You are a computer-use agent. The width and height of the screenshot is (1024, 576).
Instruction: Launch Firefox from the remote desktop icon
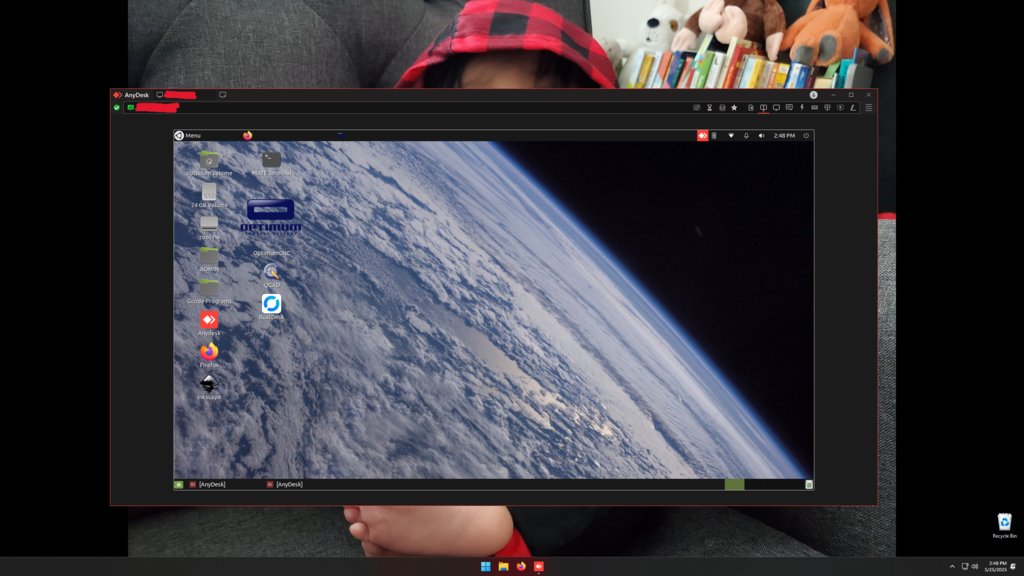click(209, 355)
